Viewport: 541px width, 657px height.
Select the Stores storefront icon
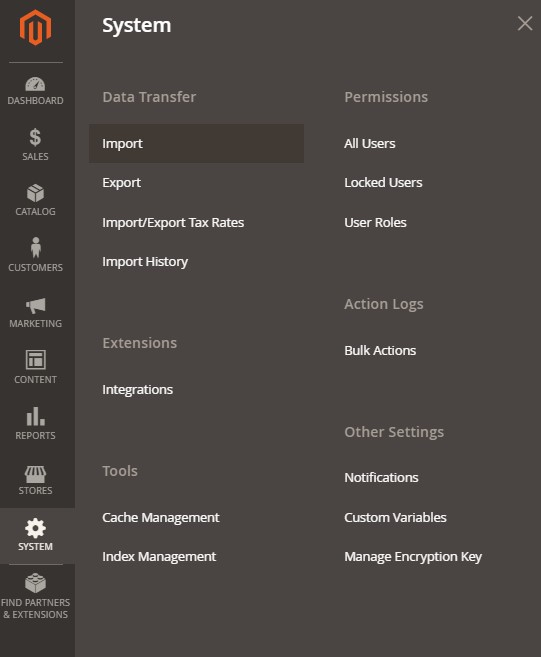35,474
